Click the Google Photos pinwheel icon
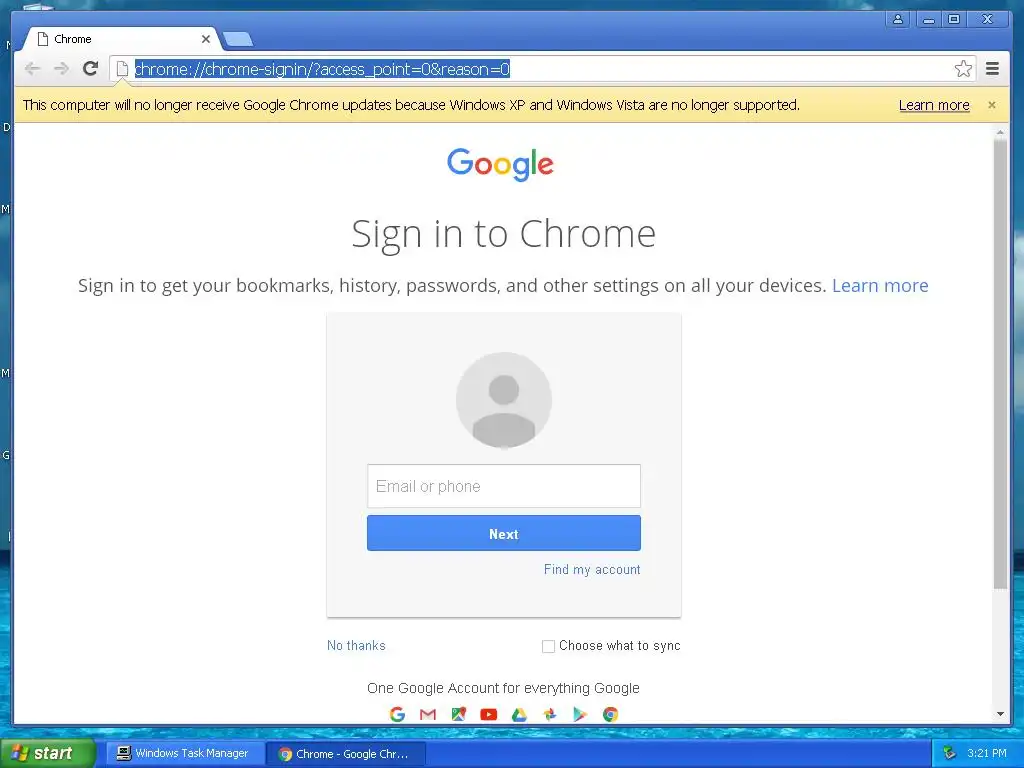Screen dimensions: 1024x768 pos(550,714)
